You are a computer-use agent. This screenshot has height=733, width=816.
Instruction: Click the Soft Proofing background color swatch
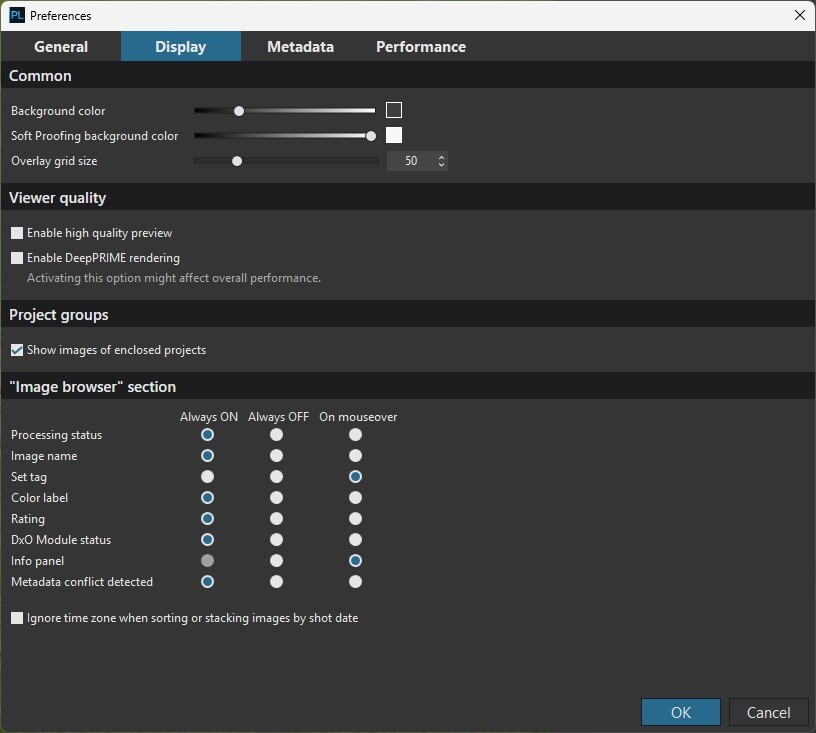click(394, 136)
